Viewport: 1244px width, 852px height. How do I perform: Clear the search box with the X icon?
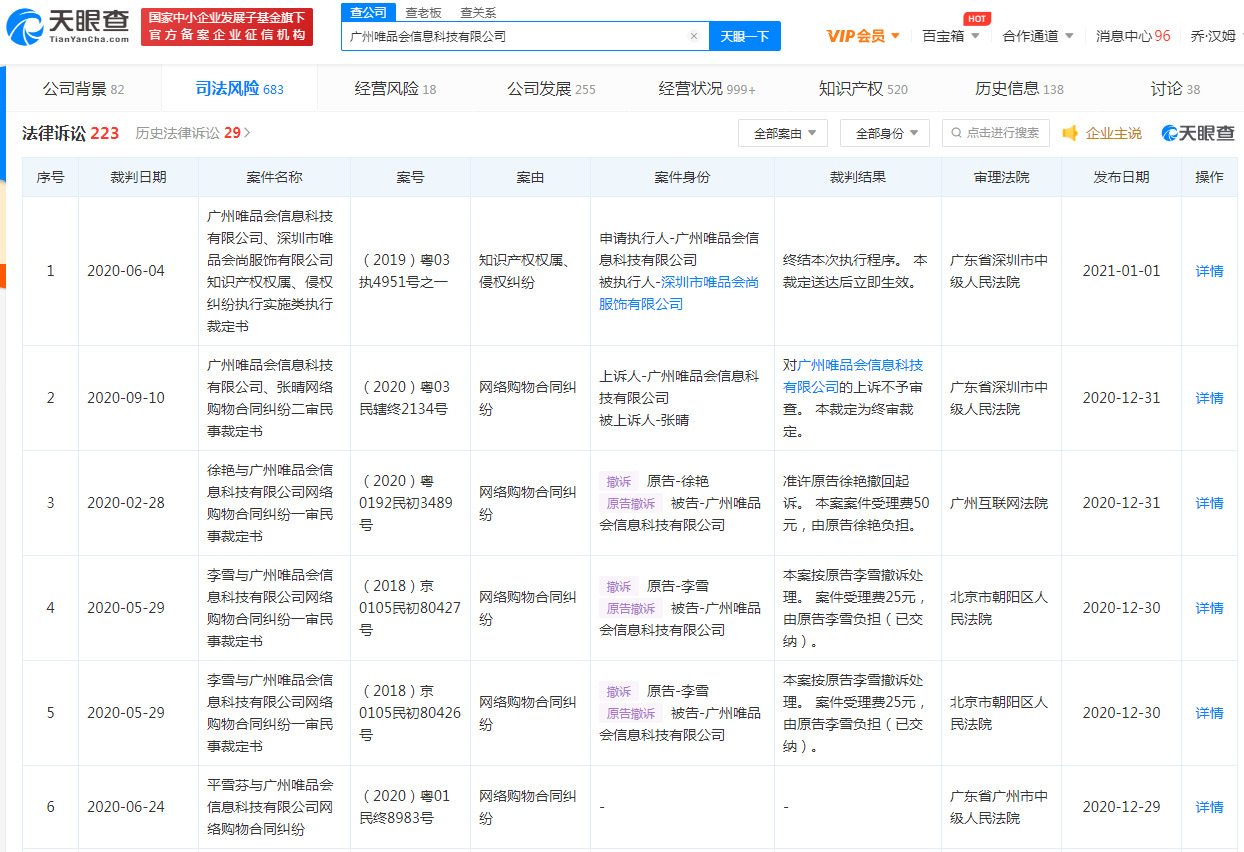[694, 36]
